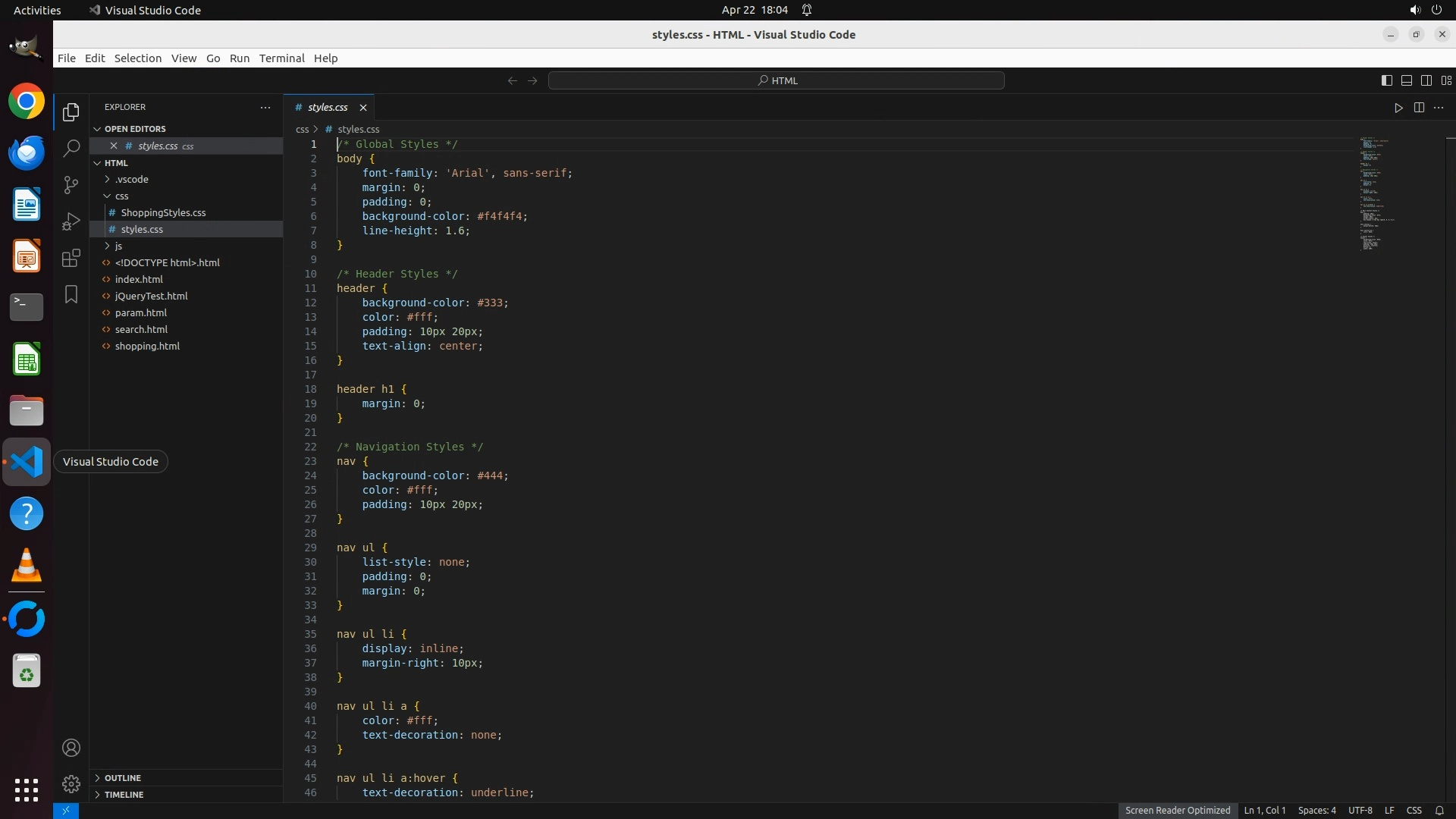The width and height of the screenshot is (1456, 819).
Task: Click the Run play button in editor toolbar
Action: click(x=1398, y=108)
